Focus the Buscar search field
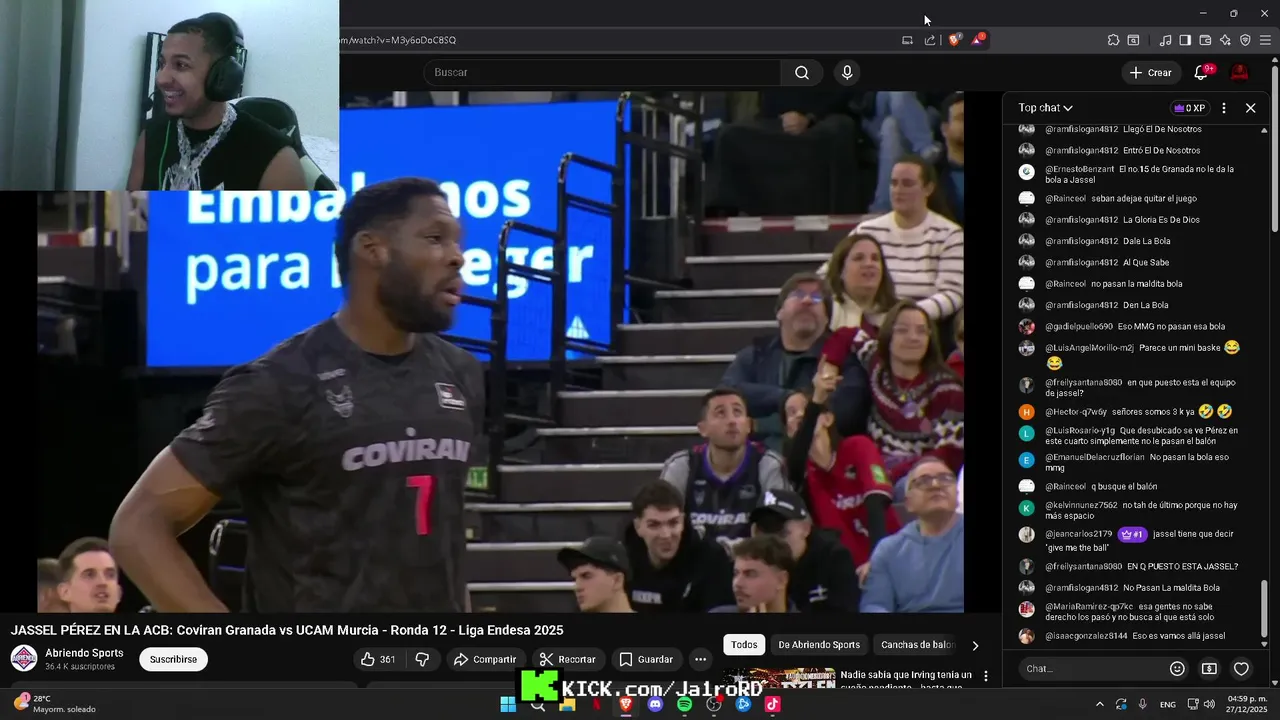The image size is (1280, 720). click(x=604, y=72)
